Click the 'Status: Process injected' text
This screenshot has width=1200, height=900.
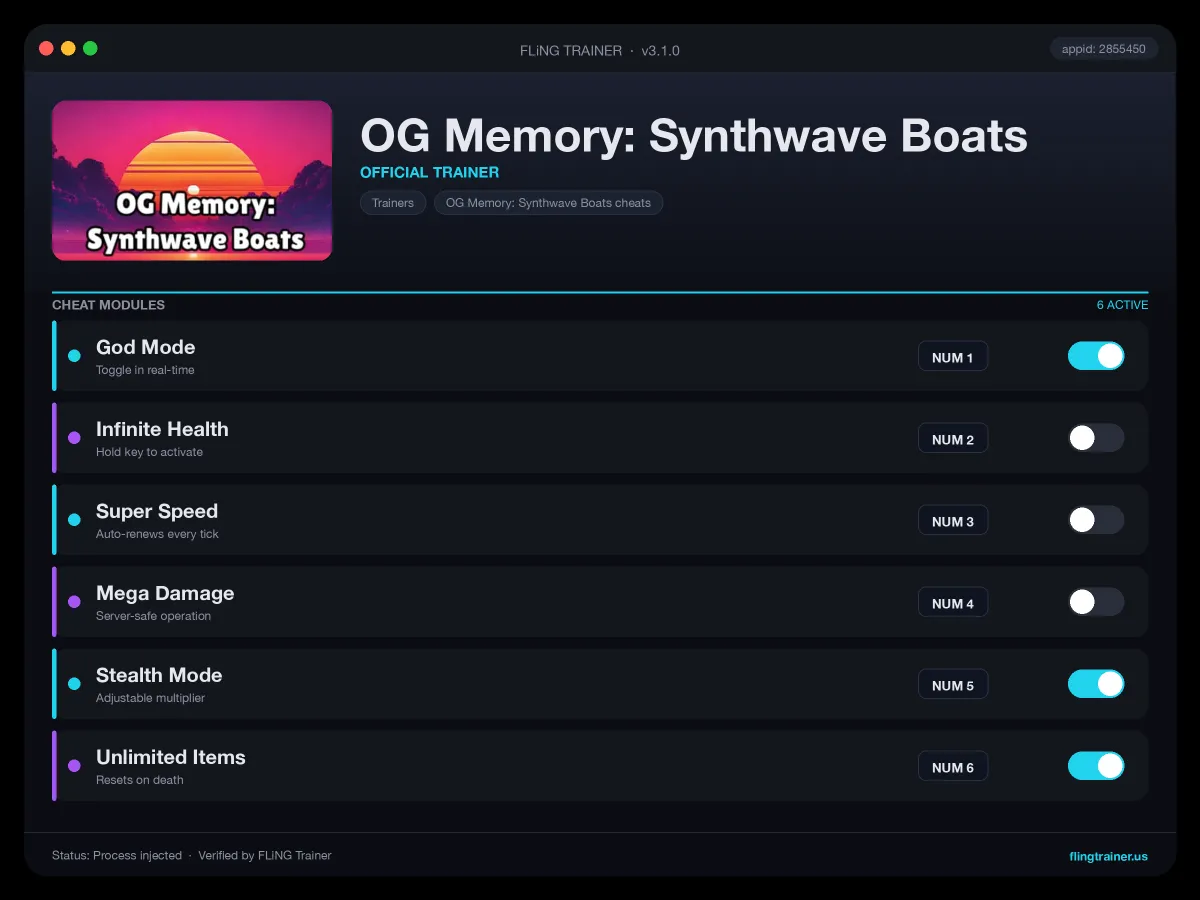click(x=117, y=856)
